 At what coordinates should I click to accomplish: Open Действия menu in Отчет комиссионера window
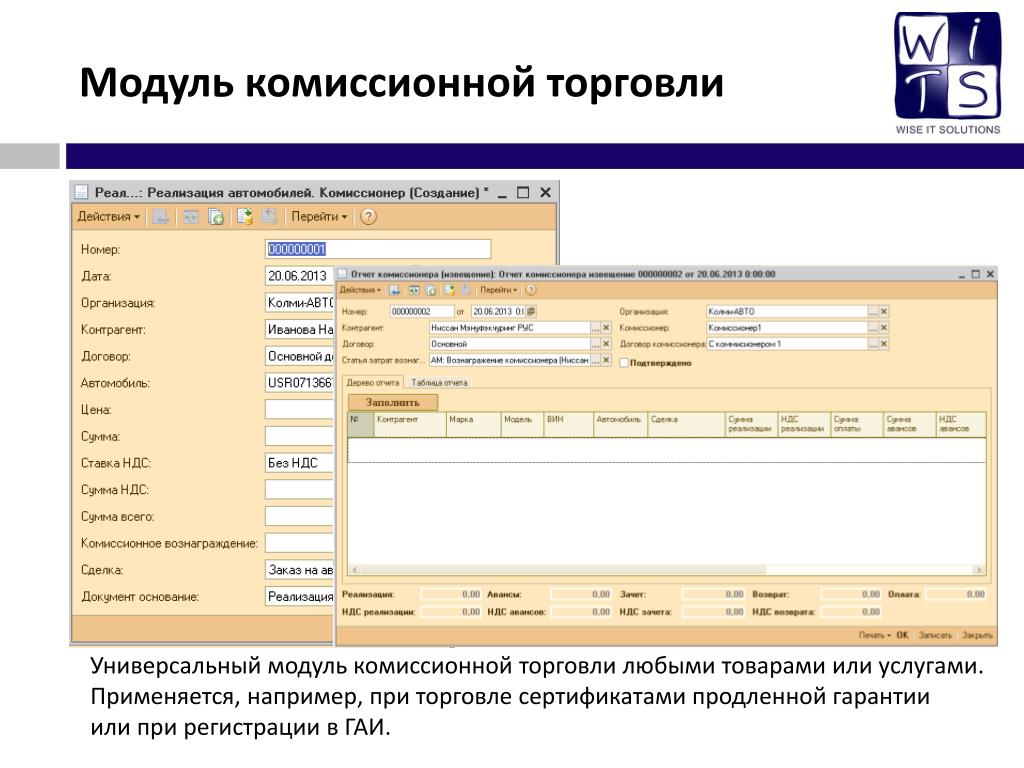click(x=360, y=290)
